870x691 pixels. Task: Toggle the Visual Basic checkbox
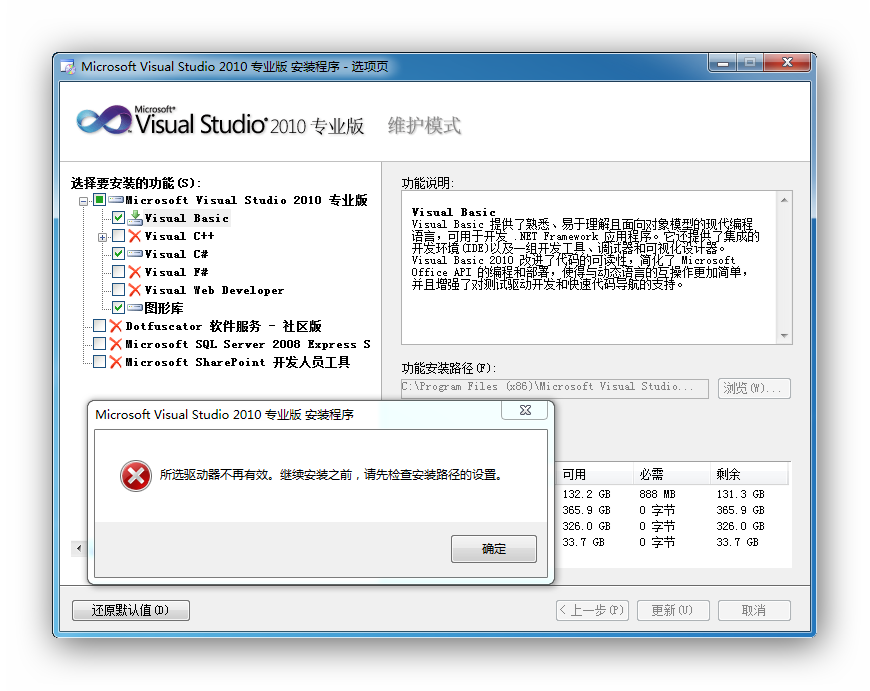[118, 218]
